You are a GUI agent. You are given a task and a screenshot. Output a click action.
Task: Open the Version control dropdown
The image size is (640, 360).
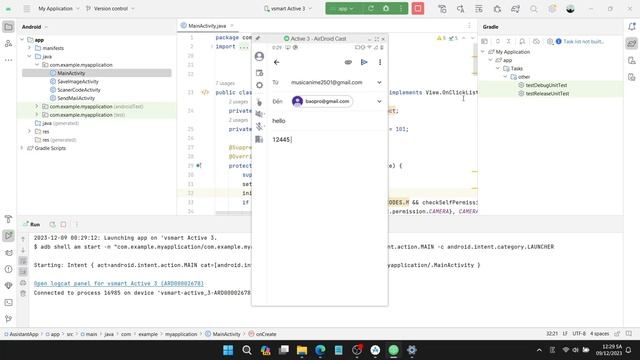(110, 9)
